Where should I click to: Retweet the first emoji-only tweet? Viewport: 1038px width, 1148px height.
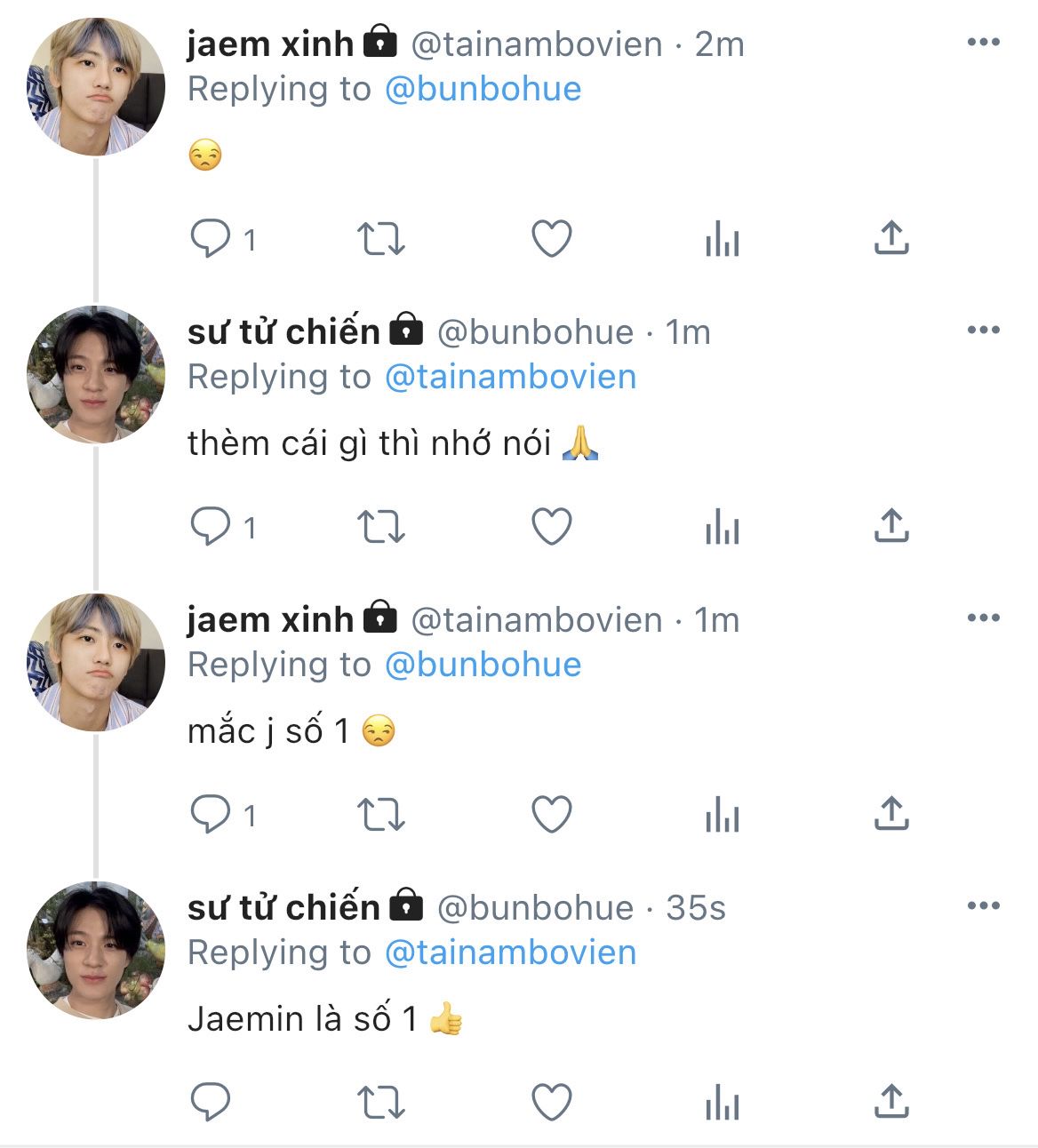[x=380, y=239]
